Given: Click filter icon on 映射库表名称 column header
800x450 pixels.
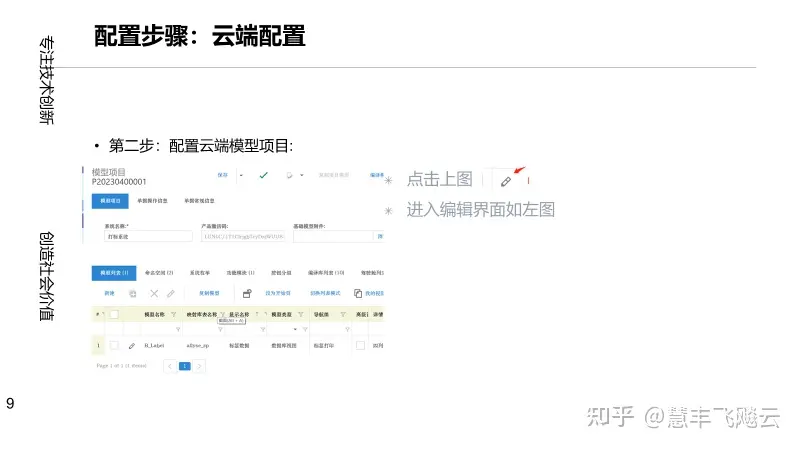Looking at the screenshot, I should coord(222,314).
